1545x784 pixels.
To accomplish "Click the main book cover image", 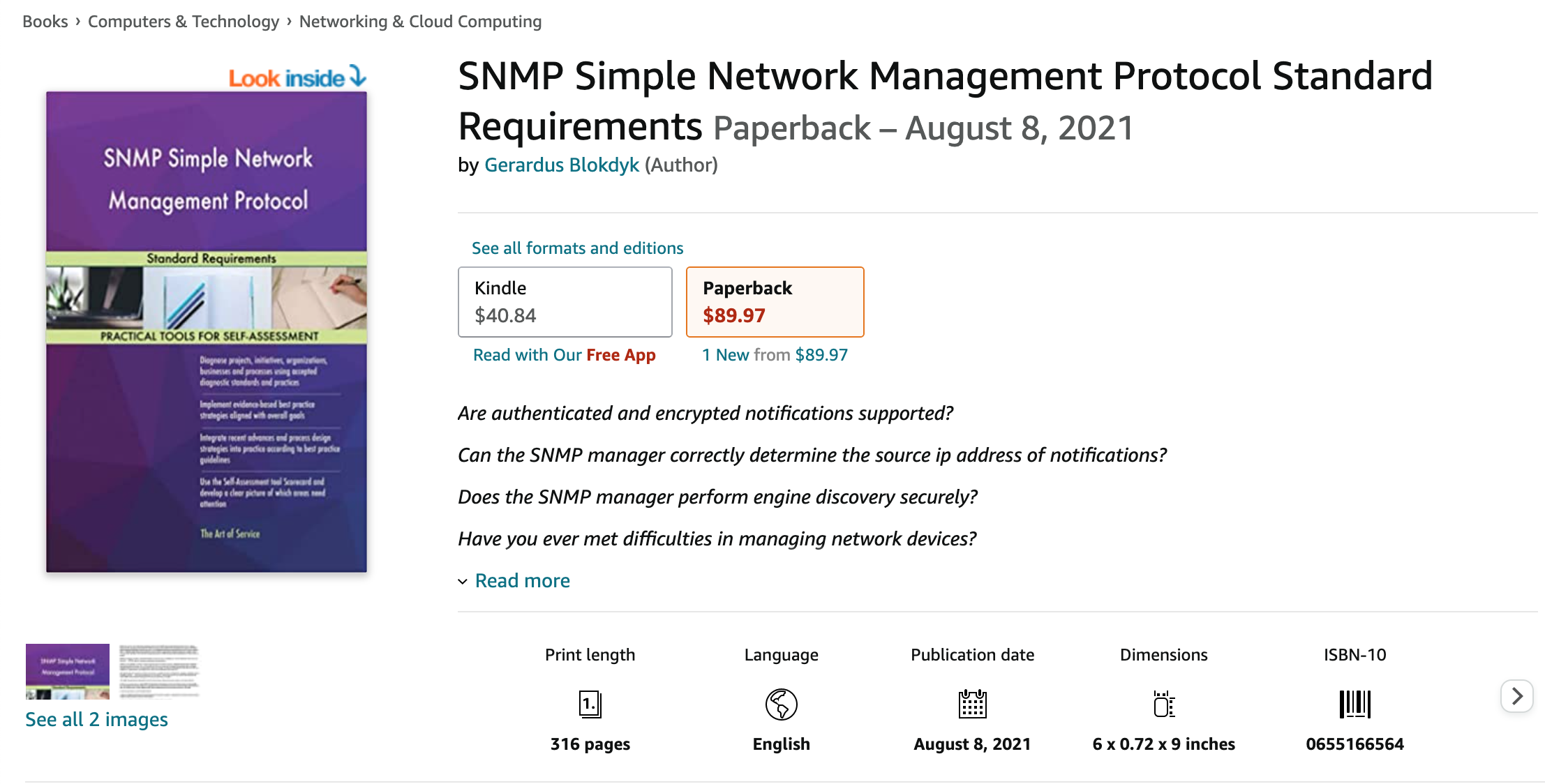I will 206,328.
